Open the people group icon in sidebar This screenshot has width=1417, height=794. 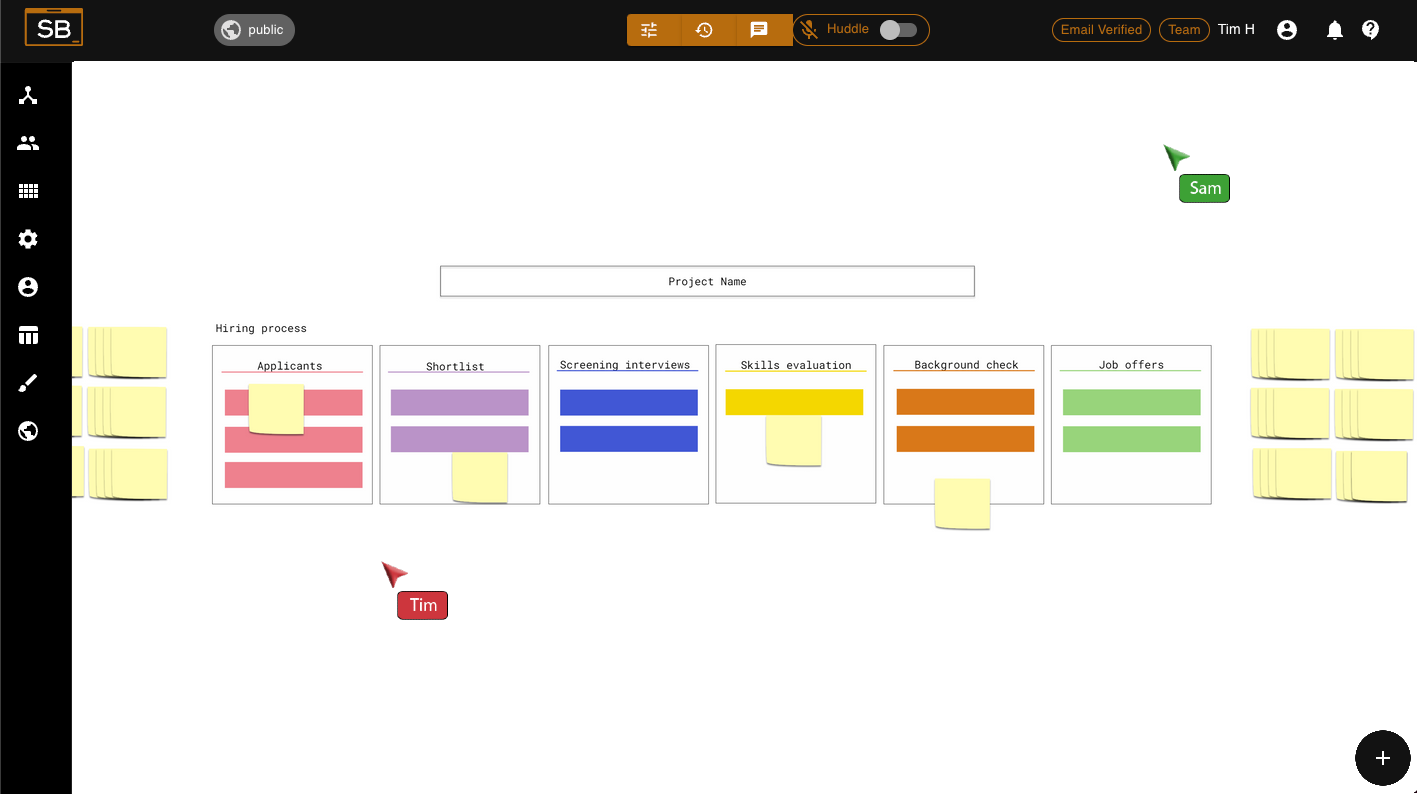click(28, 143)
